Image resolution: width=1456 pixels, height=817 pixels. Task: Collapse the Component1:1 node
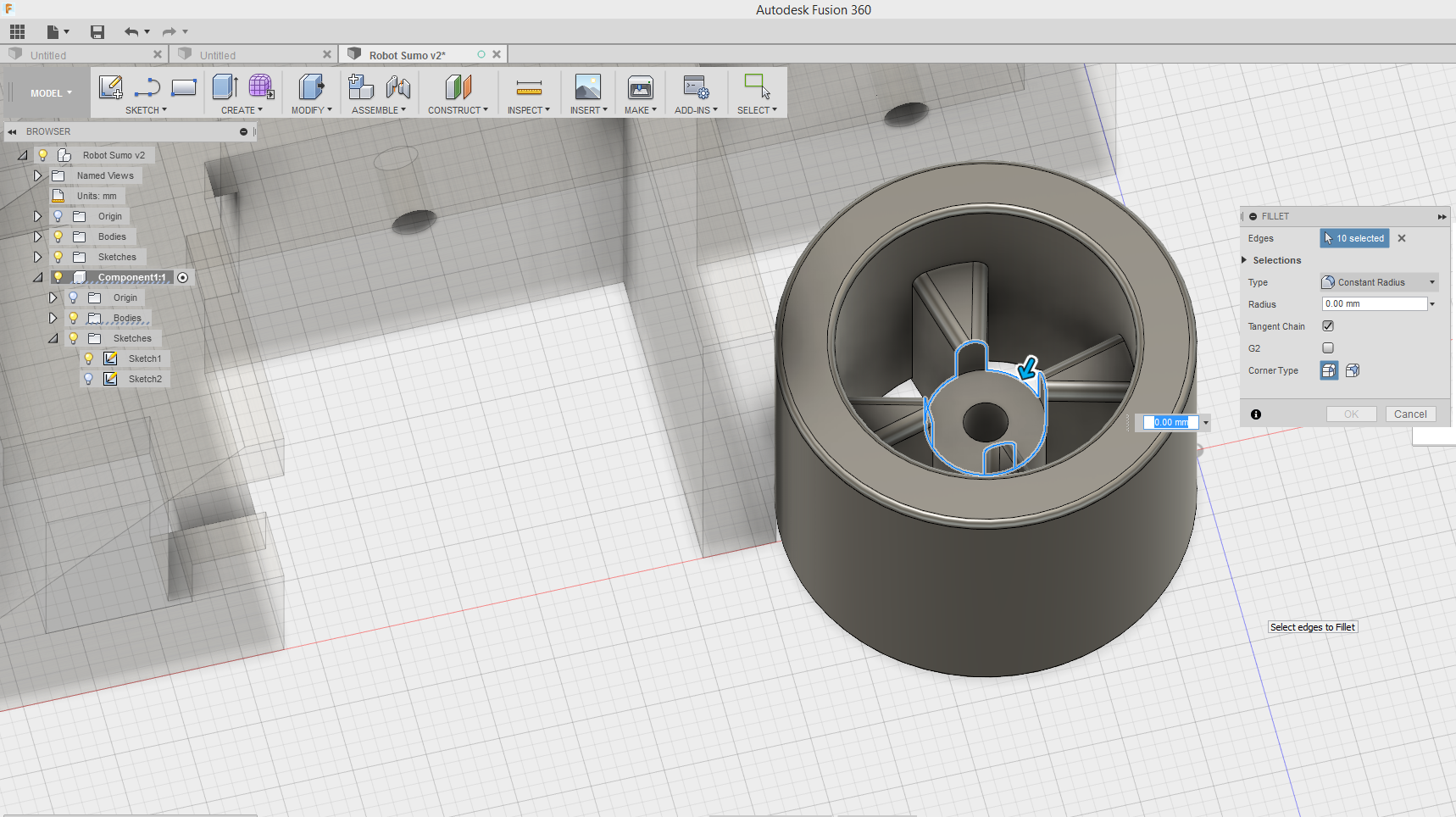(37, 277)
